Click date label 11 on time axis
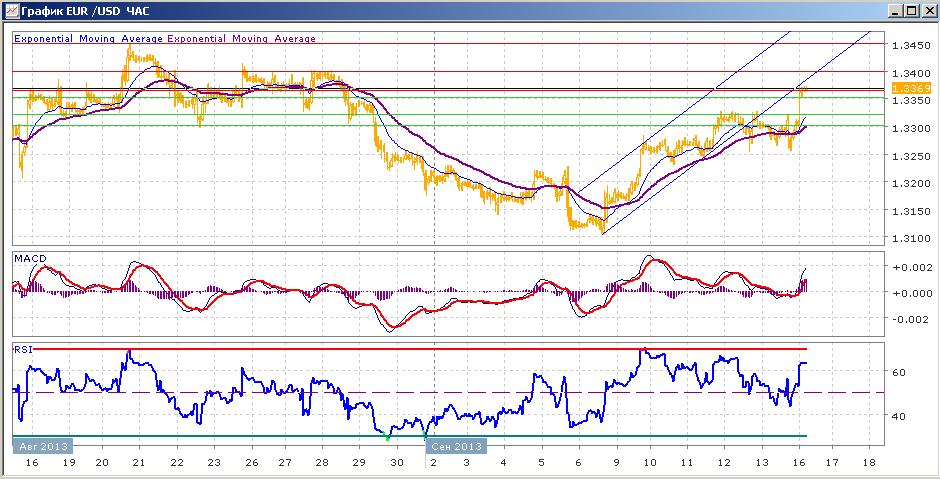Screen dimensions: 940x479 [687, 463]
